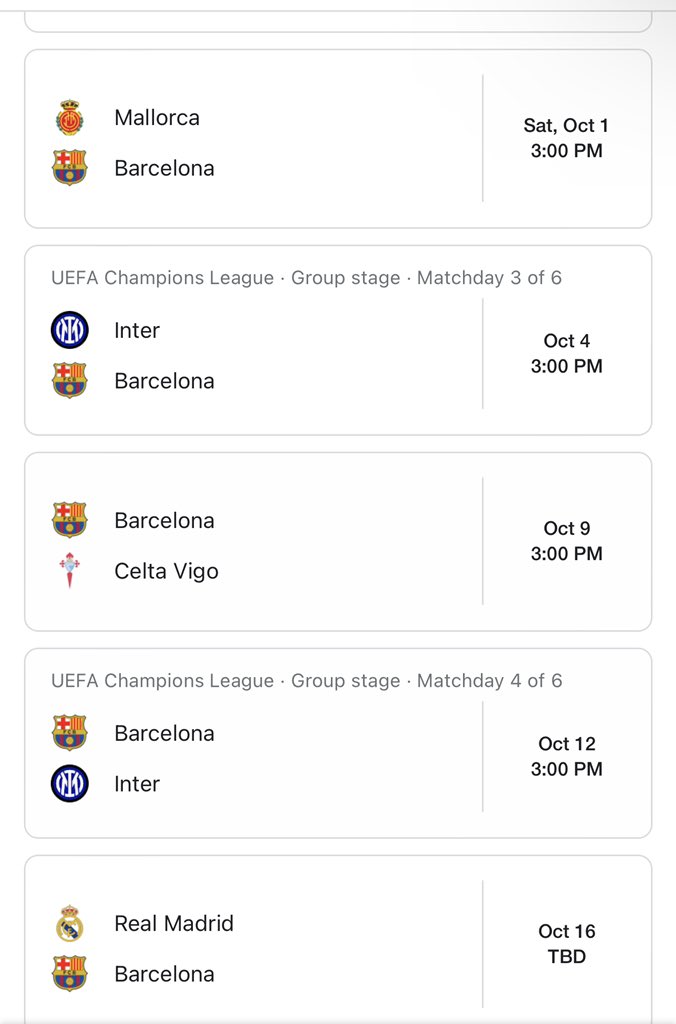Screen dimensions: 676x1024
Task: Click the Real Madrid crest
Action: [70, 923]
